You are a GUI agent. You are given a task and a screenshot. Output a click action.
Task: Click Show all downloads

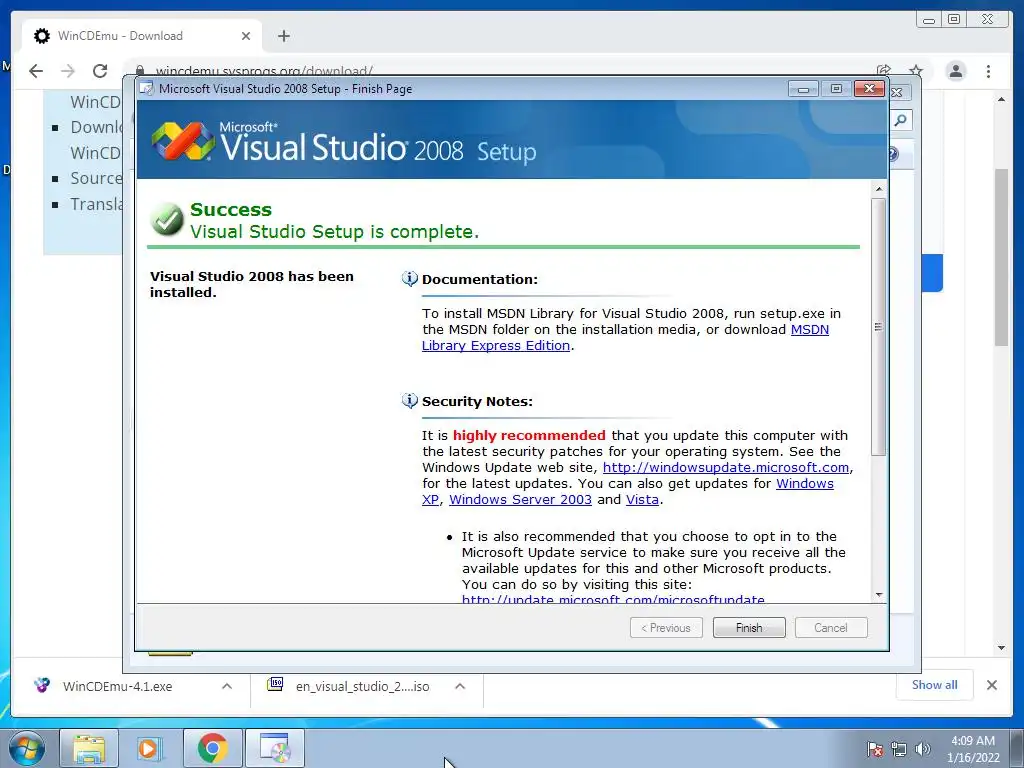(935, 685)
